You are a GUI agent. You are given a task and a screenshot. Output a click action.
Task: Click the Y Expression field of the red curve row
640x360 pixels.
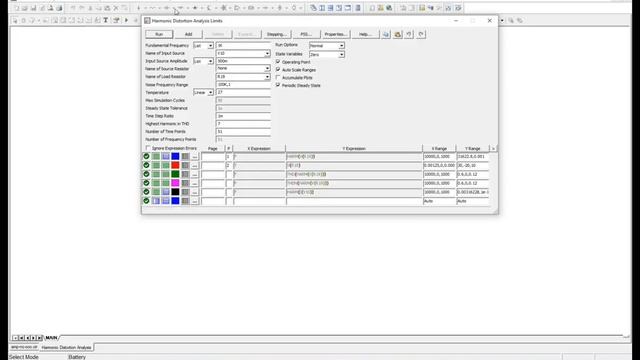click(354, 165)
